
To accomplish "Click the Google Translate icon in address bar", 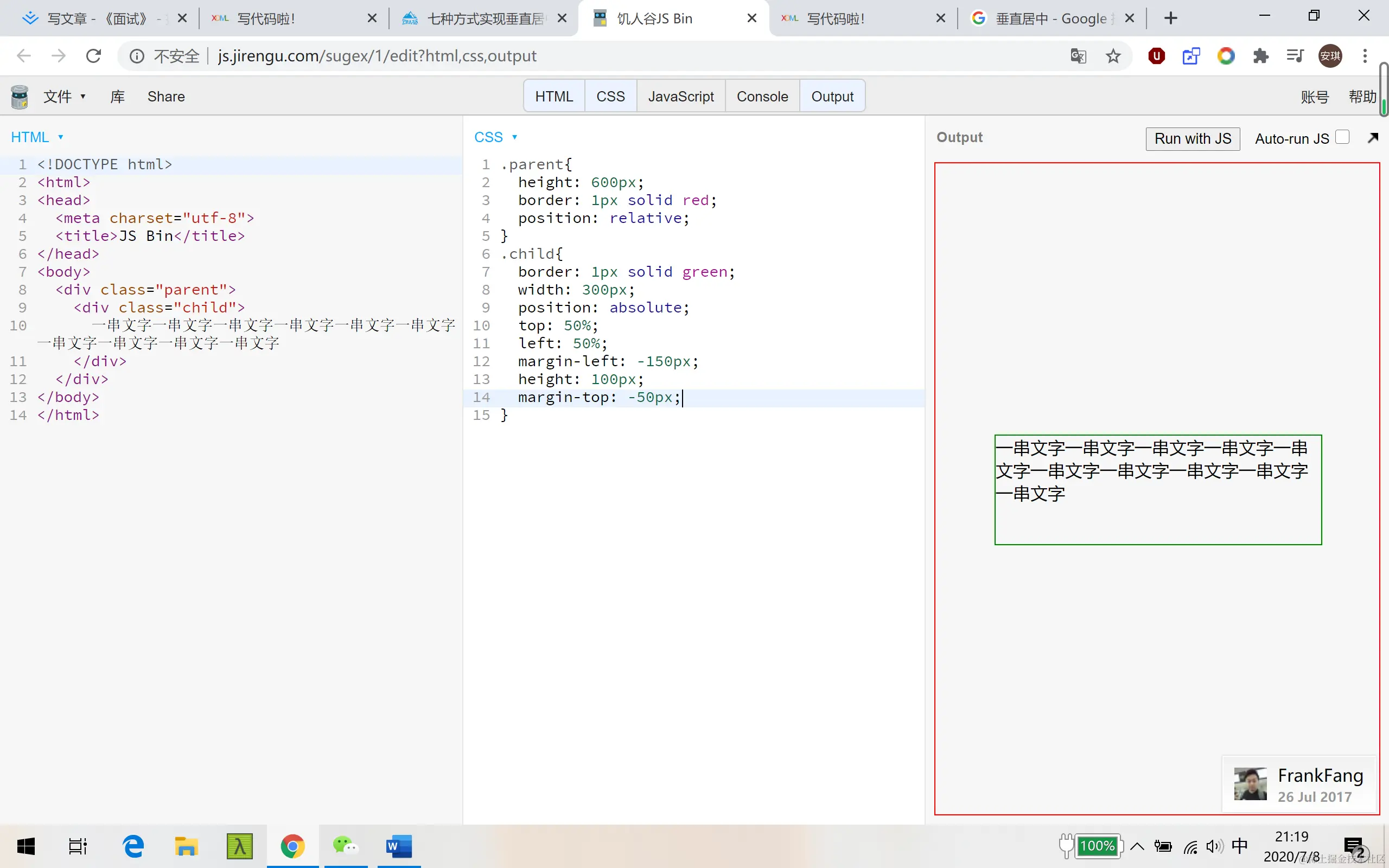I will coord(1078,56).
